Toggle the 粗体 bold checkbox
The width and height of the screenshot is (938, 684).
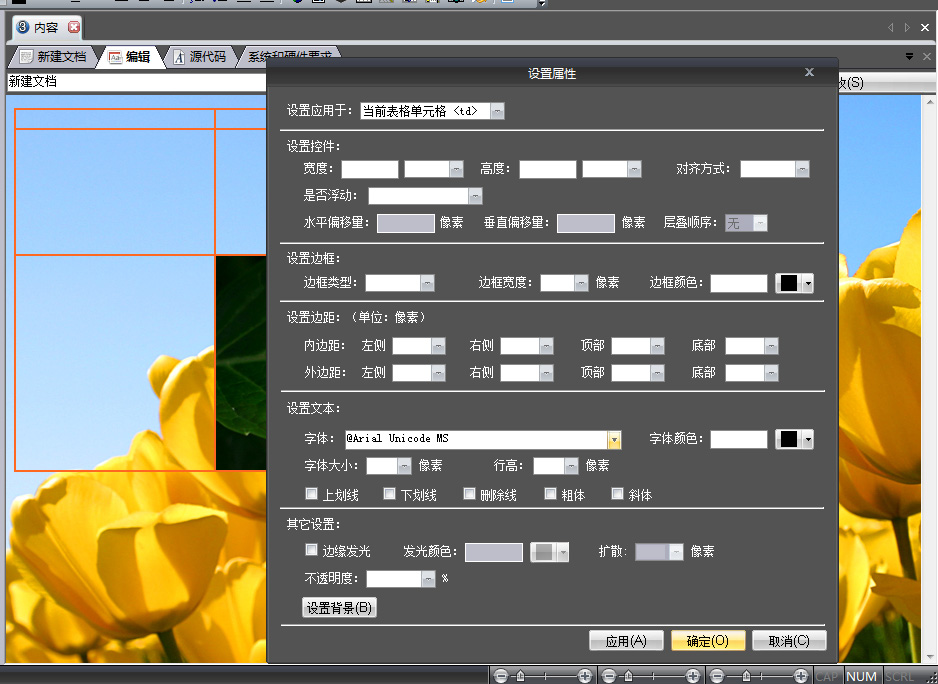click(x=550, y=494)
